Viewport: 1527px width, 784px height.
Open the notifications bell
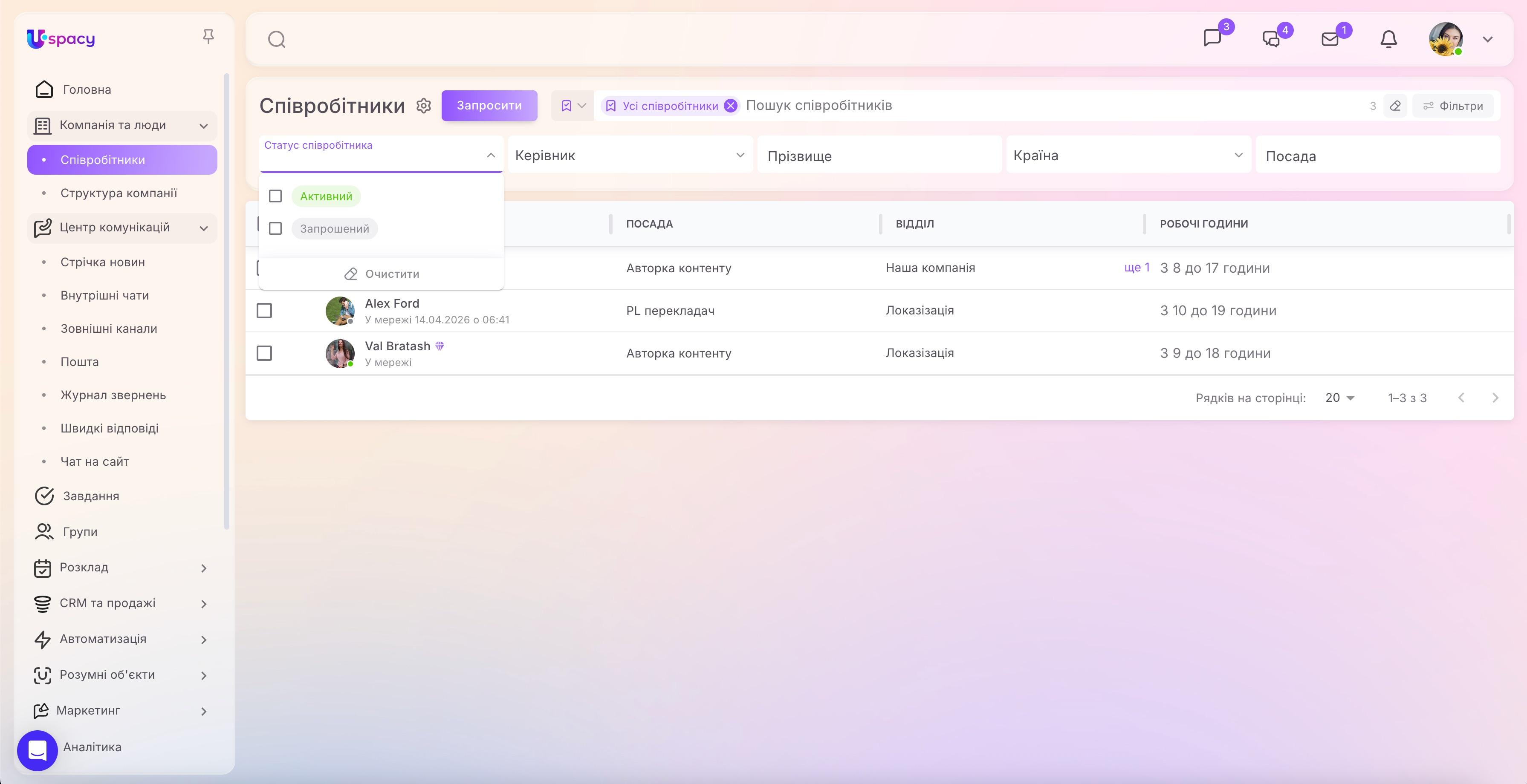click(1389, 39)
